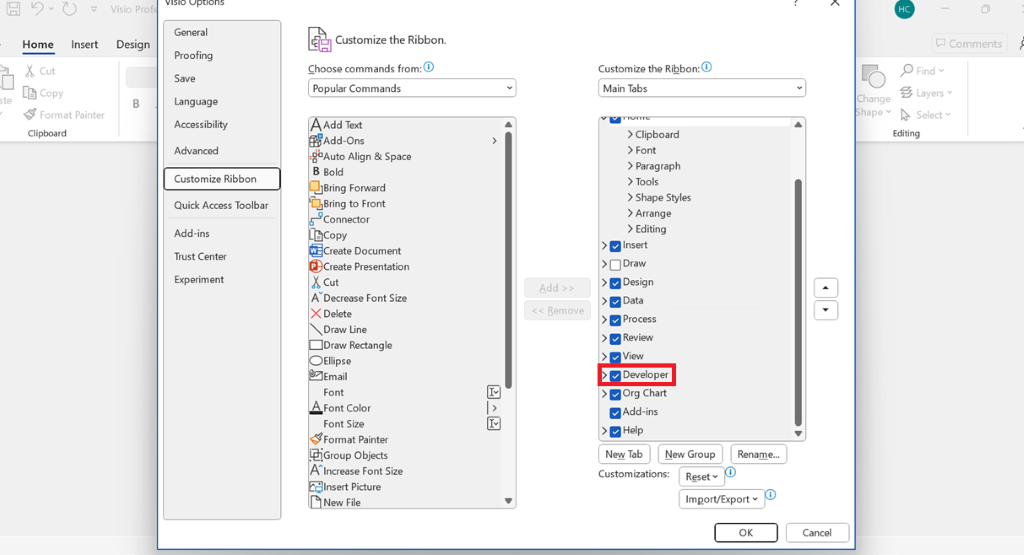Click the Cancel button
This screenshot has height=555, width=1024.
pyautogui.click(x=817, y=533)
